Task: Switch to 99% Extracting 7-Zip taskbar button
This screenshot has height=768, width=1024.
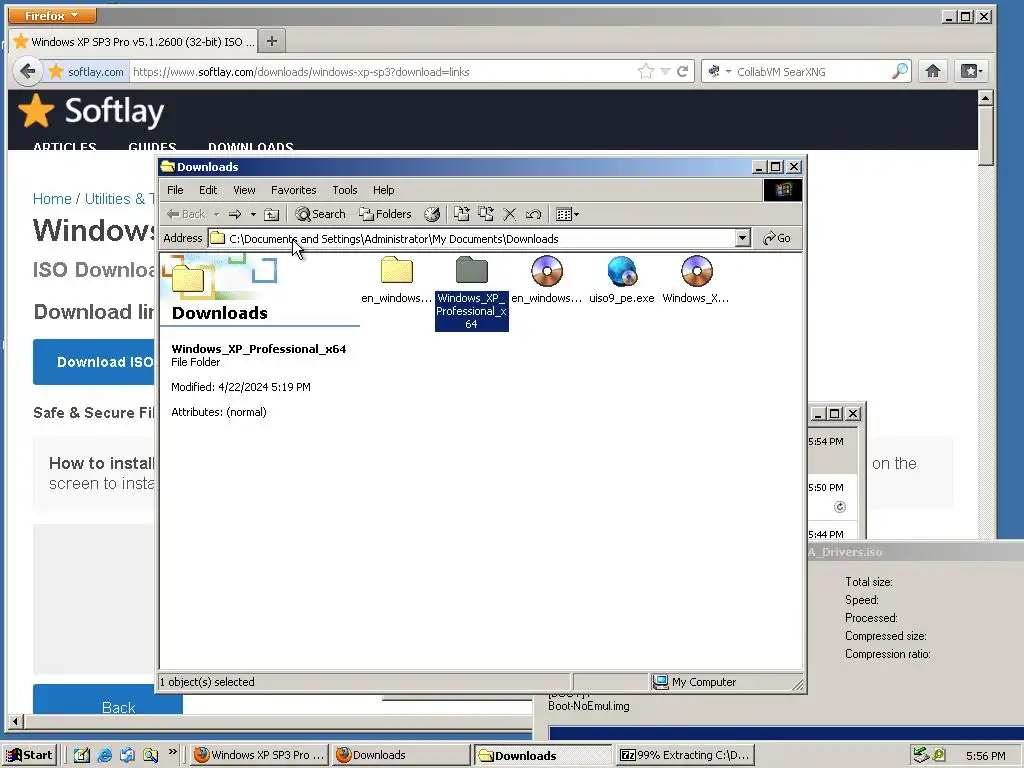Action: click(x=685, y=755)
